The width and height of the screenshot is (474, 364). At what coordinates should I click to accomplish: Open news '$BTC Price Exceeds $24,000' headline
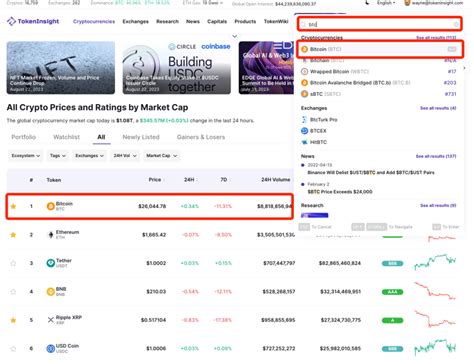pyautogui.click(x=340, y=192)
